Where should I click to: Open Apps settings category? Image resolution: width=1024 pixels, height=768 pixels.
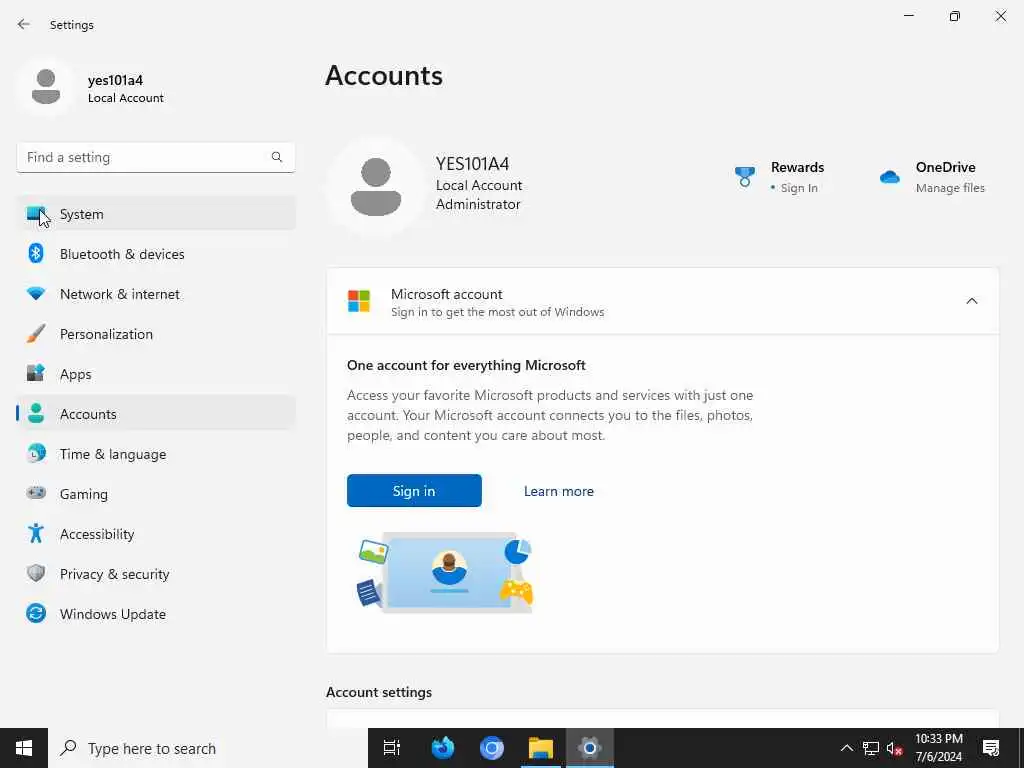tap(156, 374)
